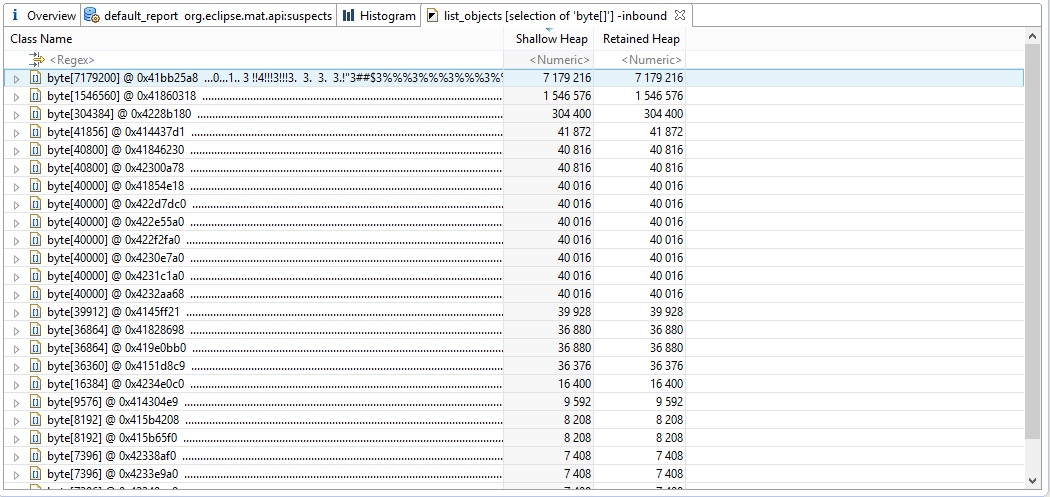This screenshot has width=1050, height=497.
Task: Expand byte[40000] @ 0x41854e18 row
Action: pos(17,186)
